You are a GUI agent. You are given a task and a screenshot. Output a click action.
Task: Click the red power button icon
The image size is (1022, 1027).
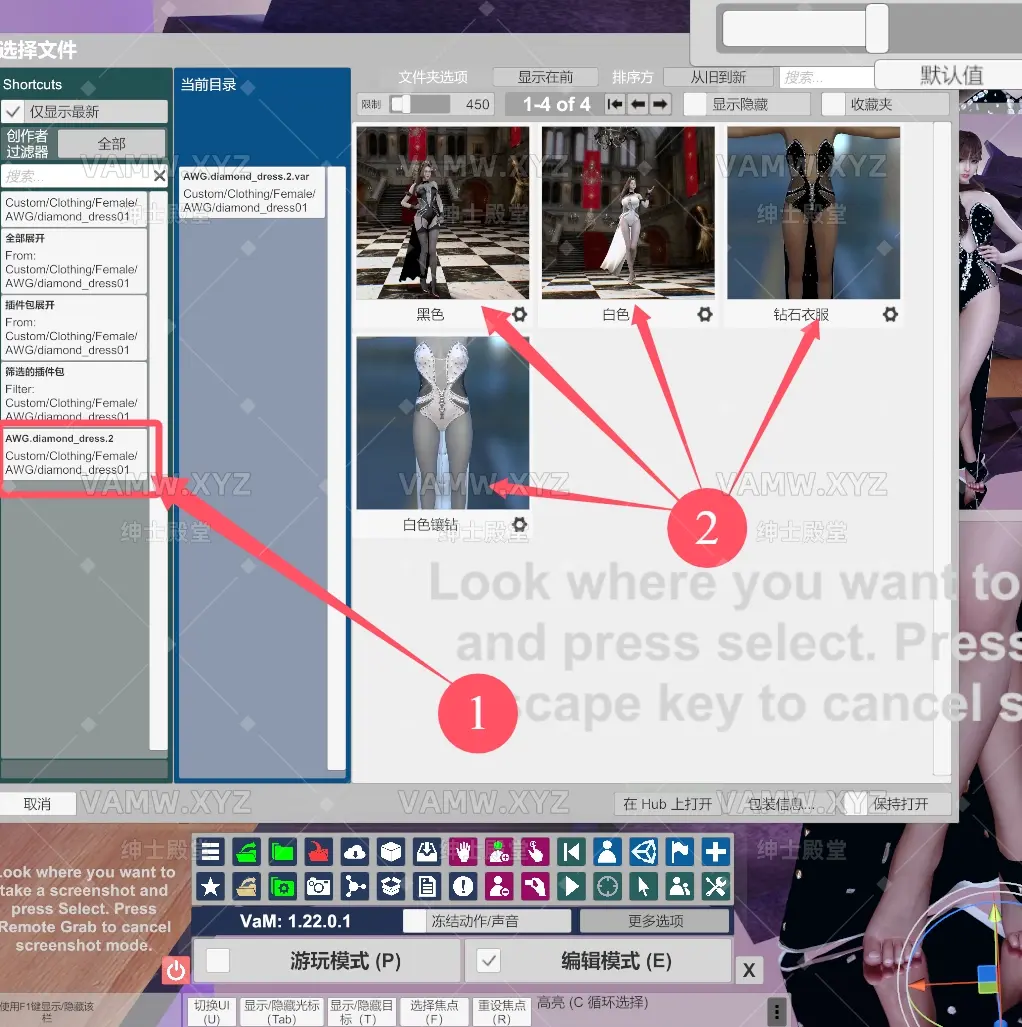click(x=176, y=969)
